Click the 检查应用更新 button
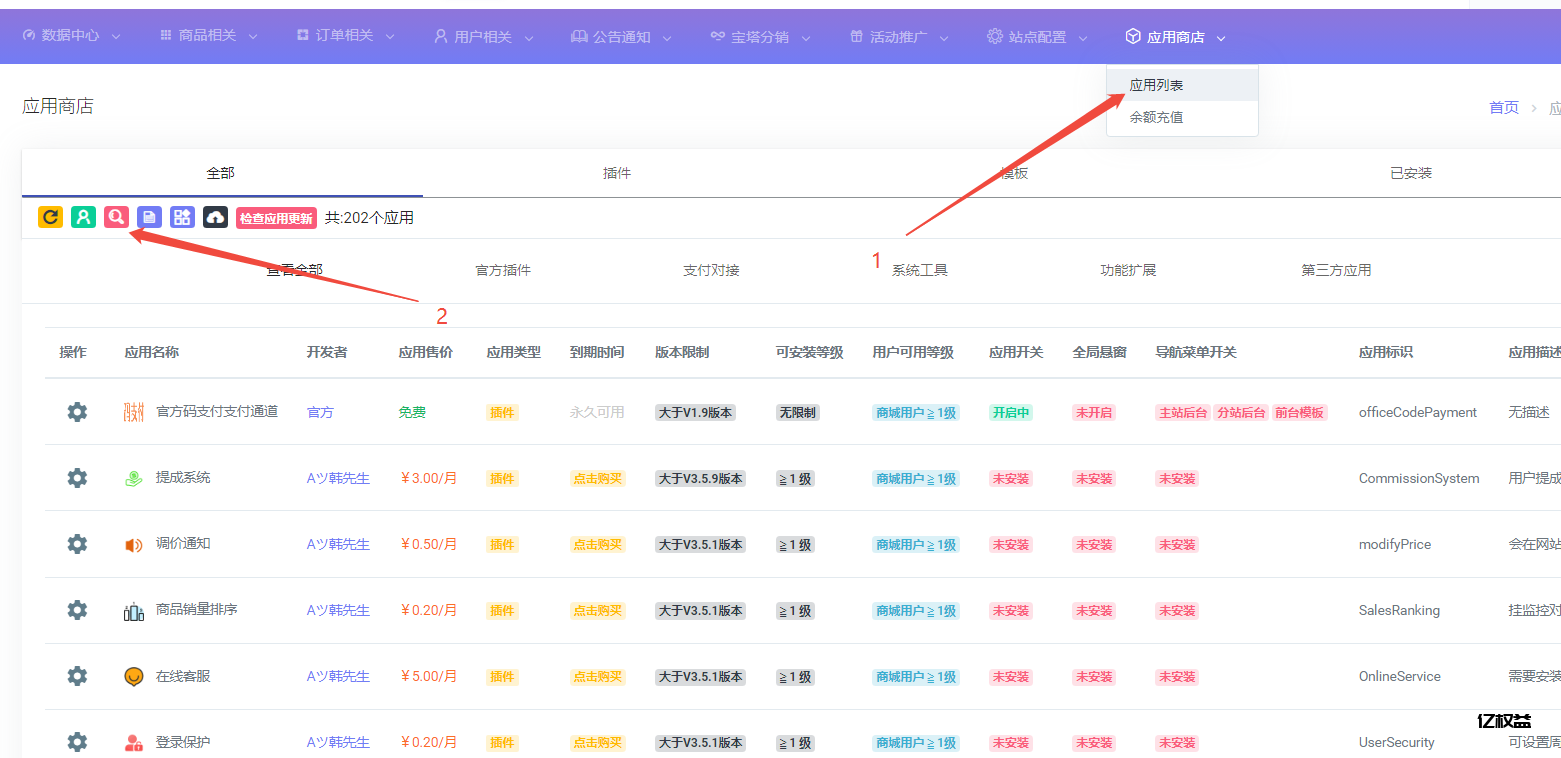 (276, 218)
